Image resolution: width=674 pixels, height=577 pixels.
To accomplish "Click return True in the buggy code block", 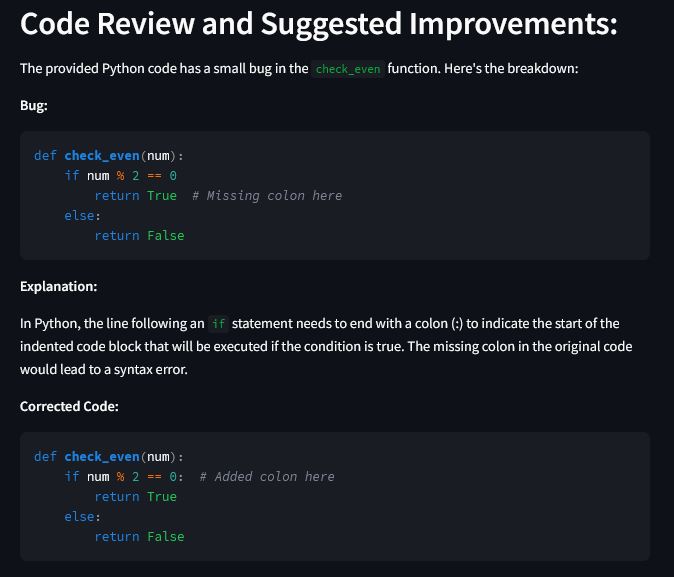I will point(135,195).
